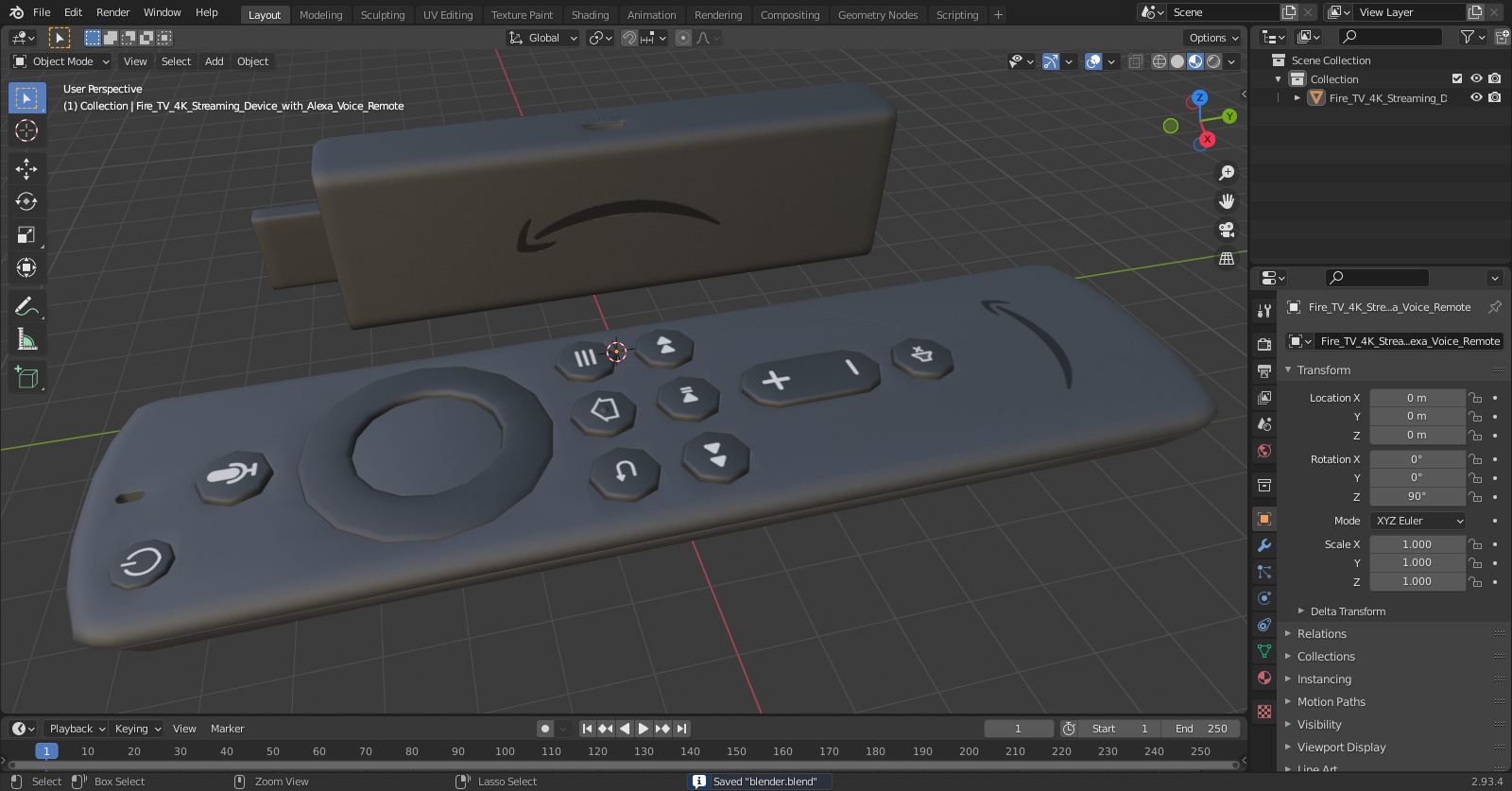Open the Render menu

(112, 12)
